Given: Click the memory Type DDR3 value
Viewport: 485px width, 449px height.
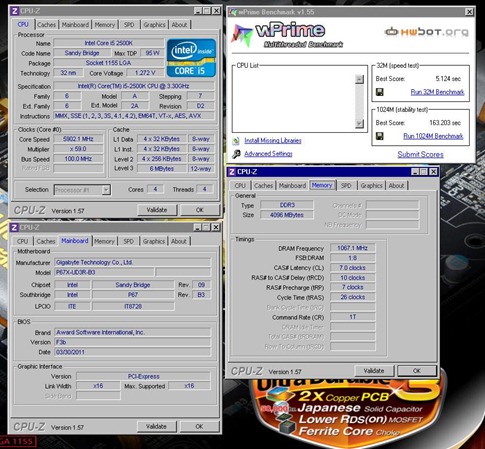Looking at the screenshot, I should [x=287, y=205].
